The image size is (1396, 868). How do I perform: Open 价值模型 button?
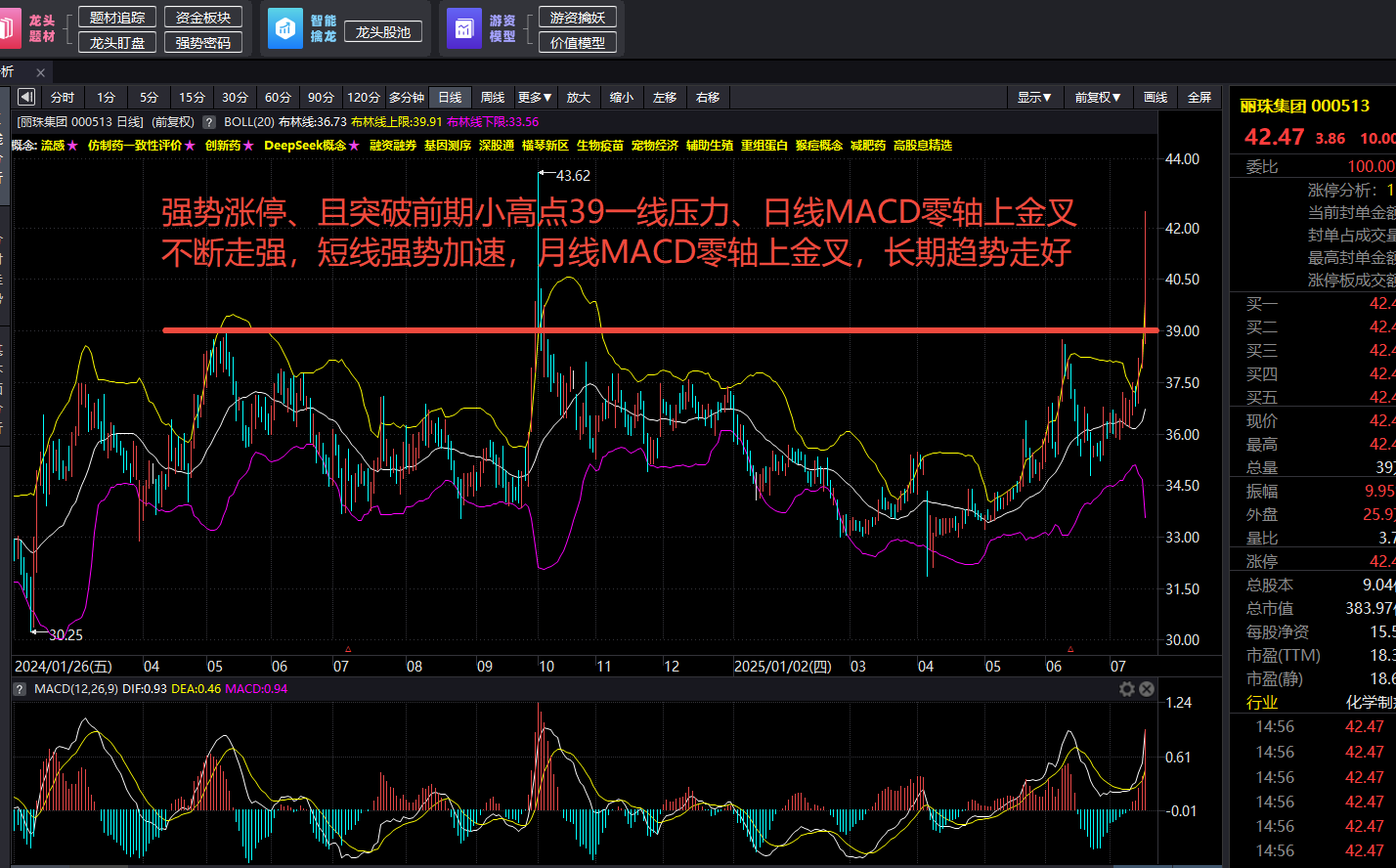[x=578, y=42]
